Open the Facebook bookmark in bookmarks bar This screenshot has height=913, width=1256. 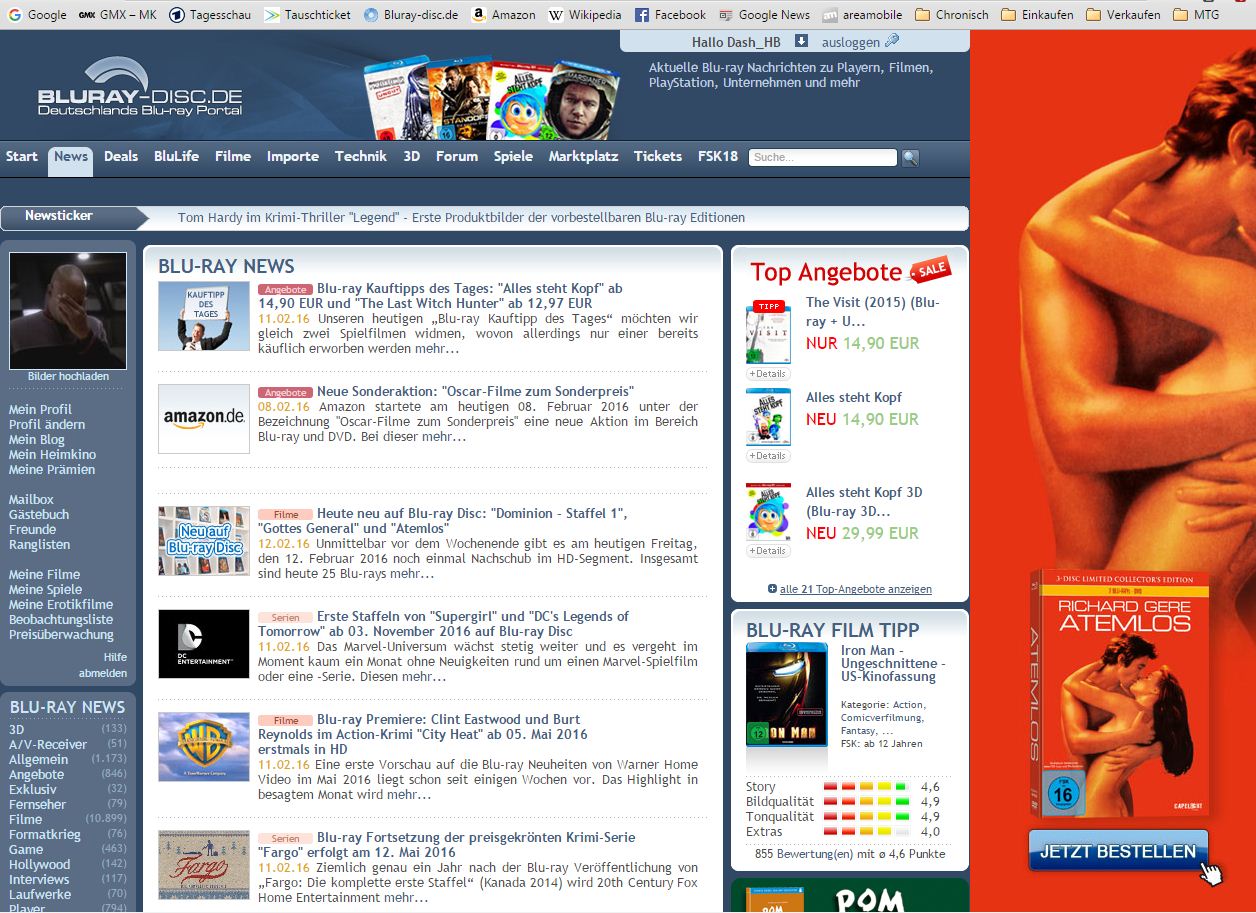[x=670, y=15]
